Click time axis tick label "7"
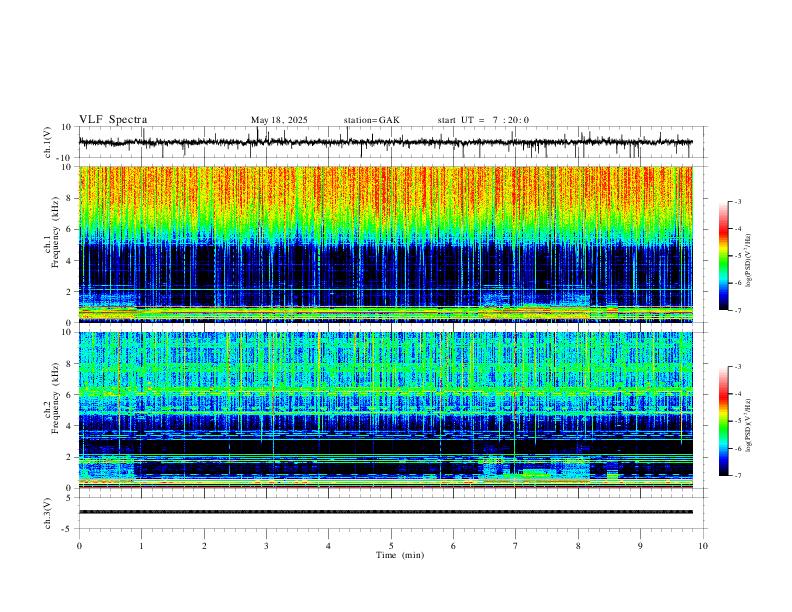 516,546
